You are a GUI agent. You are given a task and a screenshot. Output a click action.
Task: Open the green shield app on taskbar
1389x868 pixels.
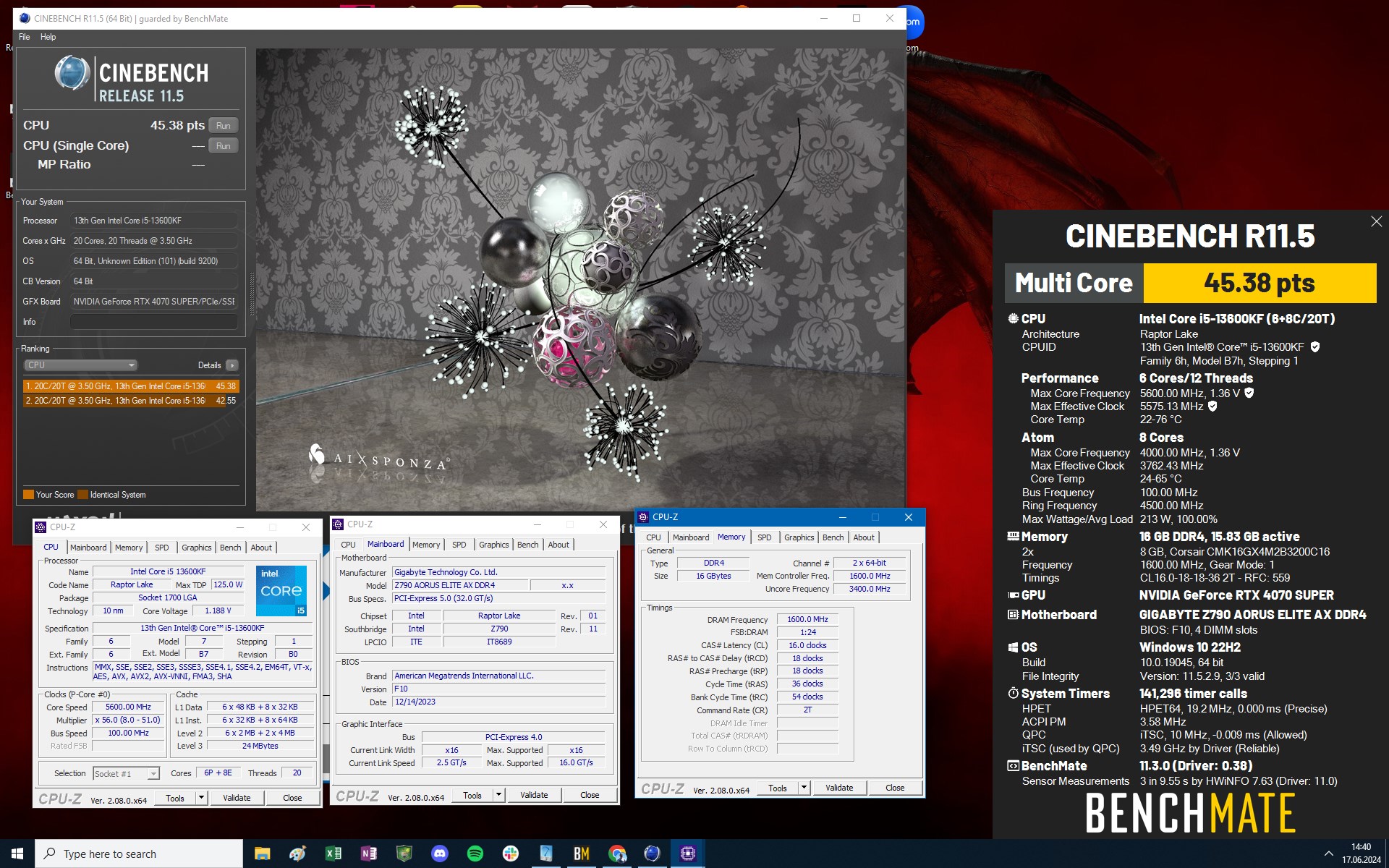[404, 854]
